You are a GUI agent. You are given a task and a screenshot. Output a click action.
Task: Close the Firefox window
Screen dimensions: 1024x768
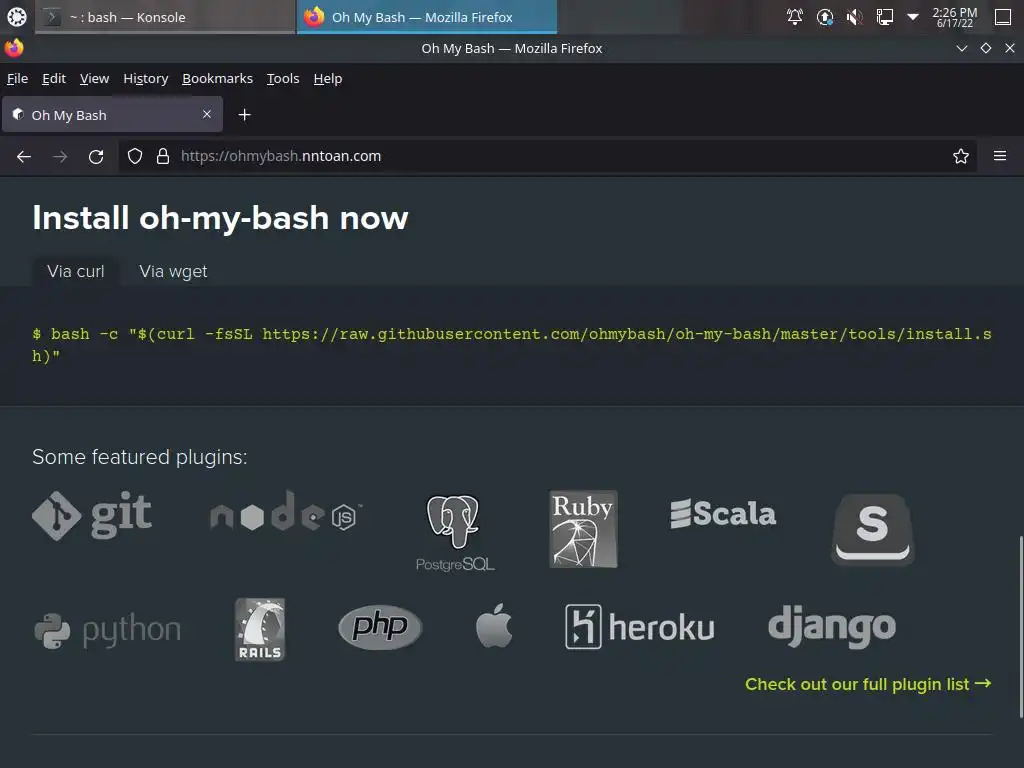pyautogui.click(x=1010, y=48)
